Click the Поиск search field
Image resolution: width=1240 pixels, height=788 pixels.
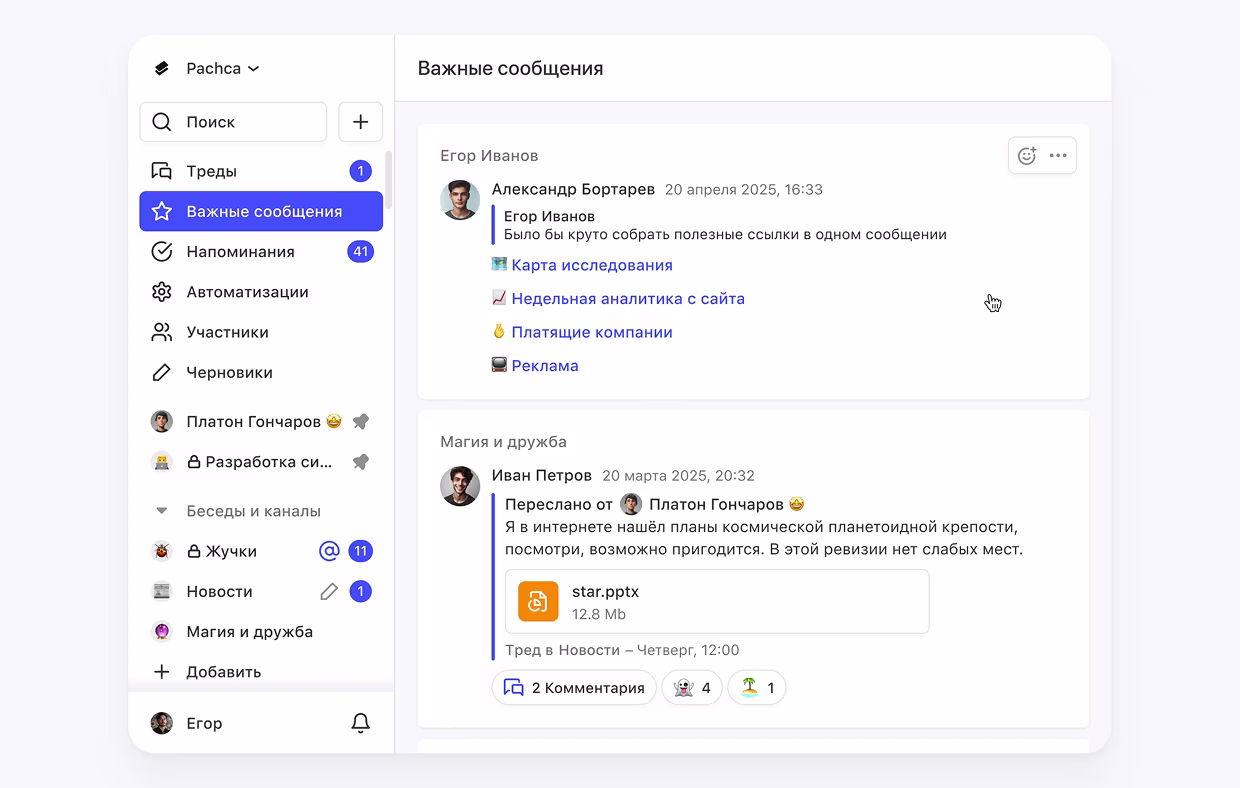pos(233,122)
